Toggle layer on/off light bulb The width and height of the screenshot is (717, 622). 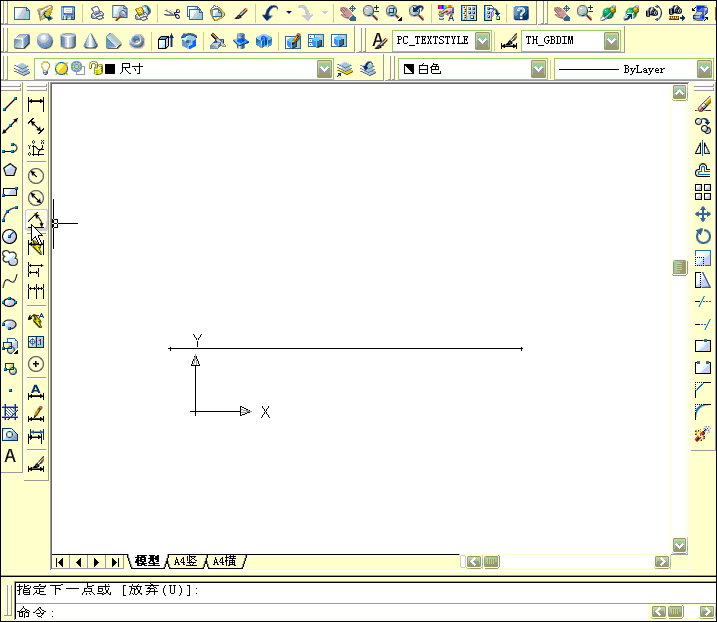tap(45, 69)
